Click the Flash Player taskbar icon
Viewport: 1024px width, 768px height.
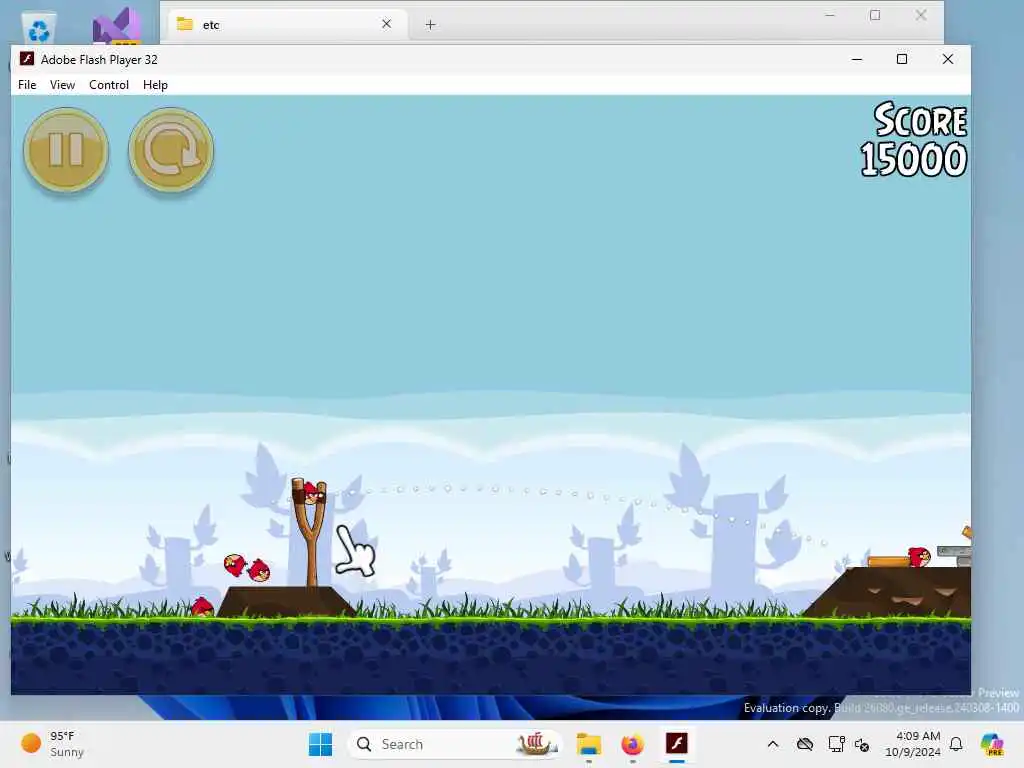(677, 744)
